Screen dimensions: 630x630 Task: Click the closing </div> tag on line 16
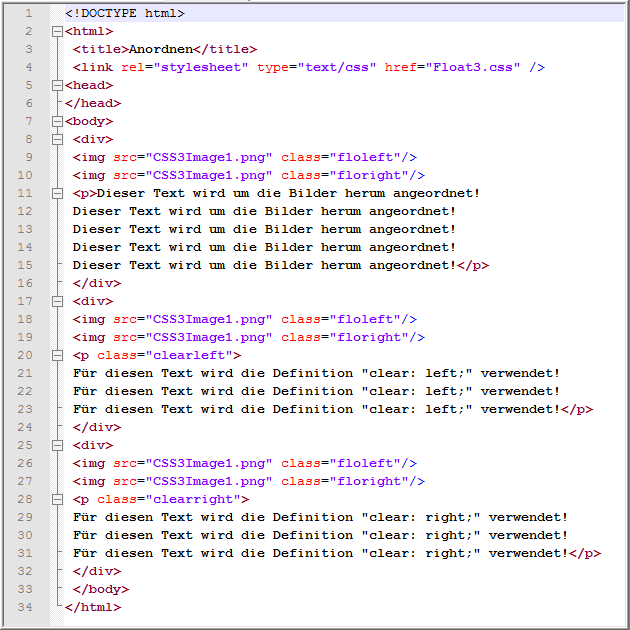(97, 283)
